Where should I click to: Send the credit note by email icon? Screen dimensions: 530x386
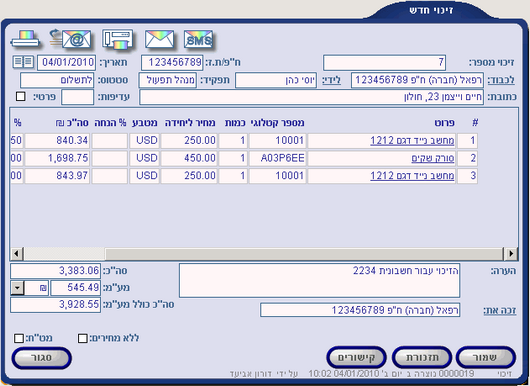pos(71,39)
